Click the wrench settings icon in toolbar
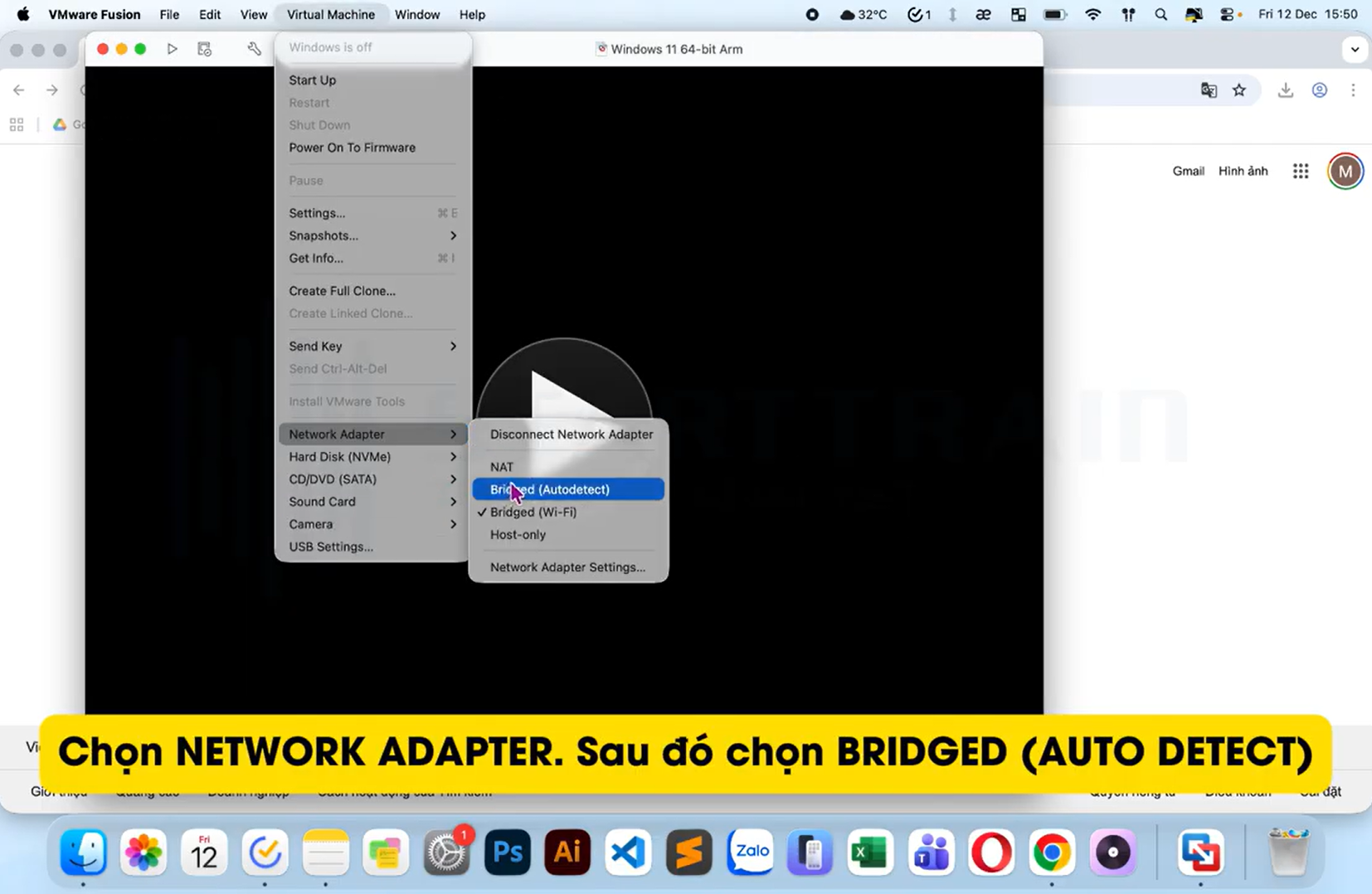Image resolution: width=1372 pixels, height=894 pixels. click(255, 49)
